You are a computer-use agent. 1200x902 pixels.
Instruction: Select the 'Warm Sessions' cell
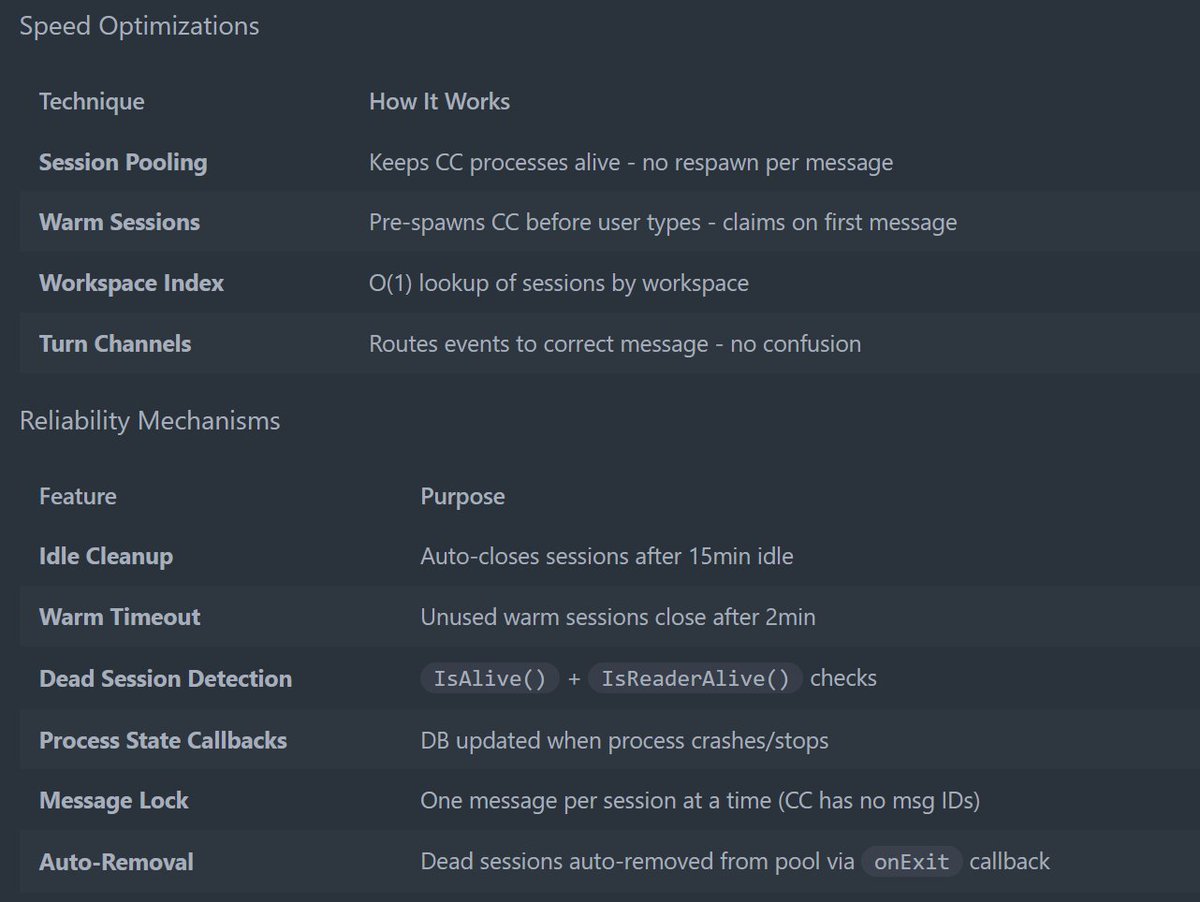(119, 222)
